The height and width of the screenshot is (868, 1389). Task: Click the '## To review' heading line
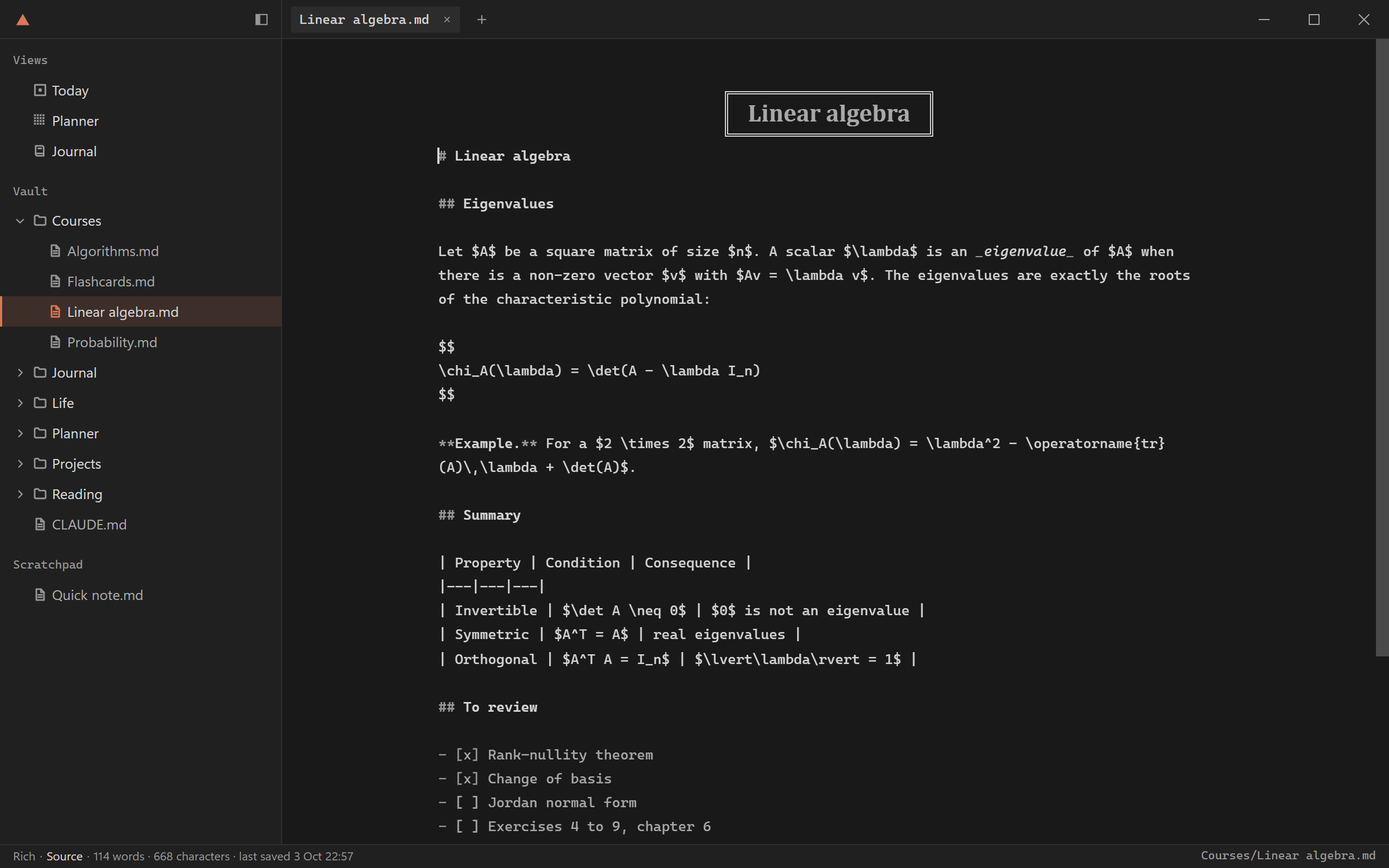488,707
